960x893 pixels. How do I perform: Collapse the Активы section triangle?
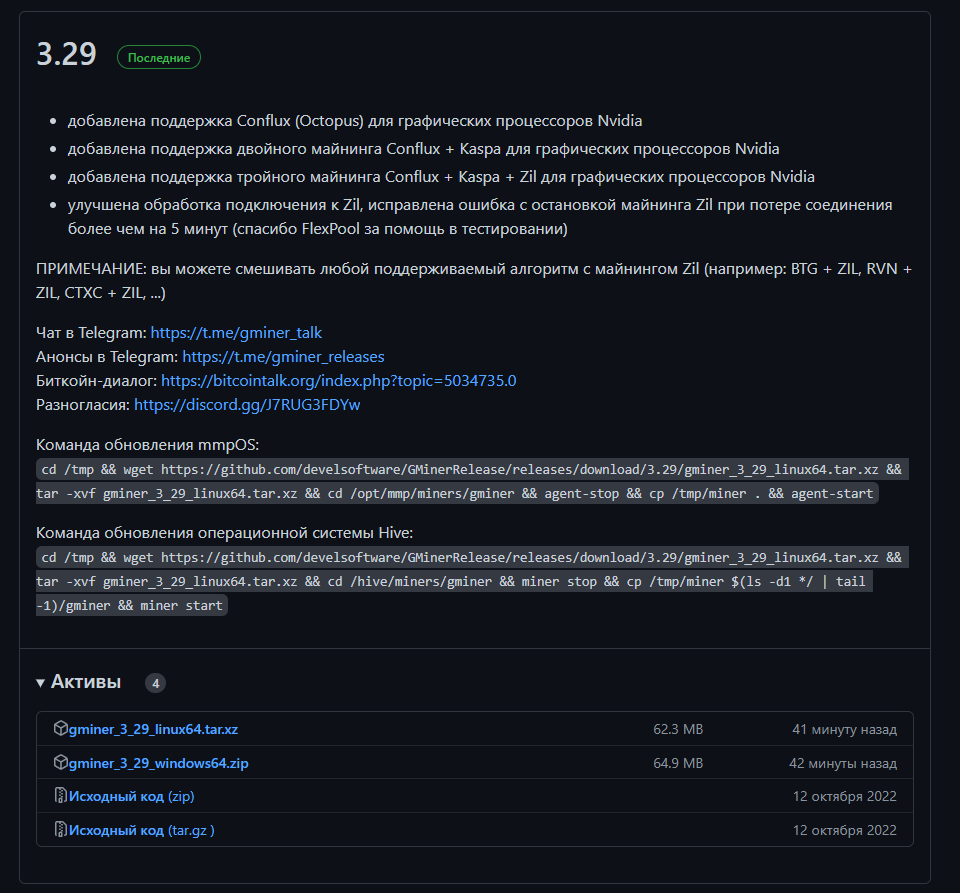[40, 682]
